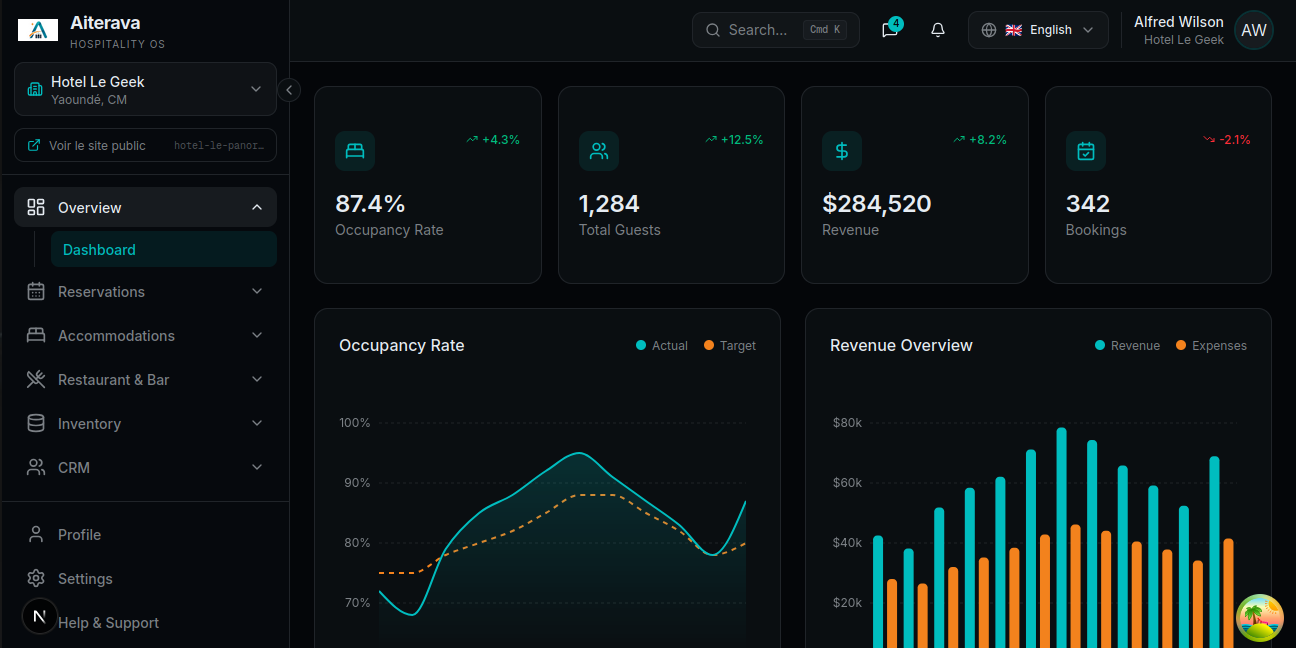The image size is (1296, 648).
Task: Click the Next.js round N badge
Action: [x=40, y=616]
